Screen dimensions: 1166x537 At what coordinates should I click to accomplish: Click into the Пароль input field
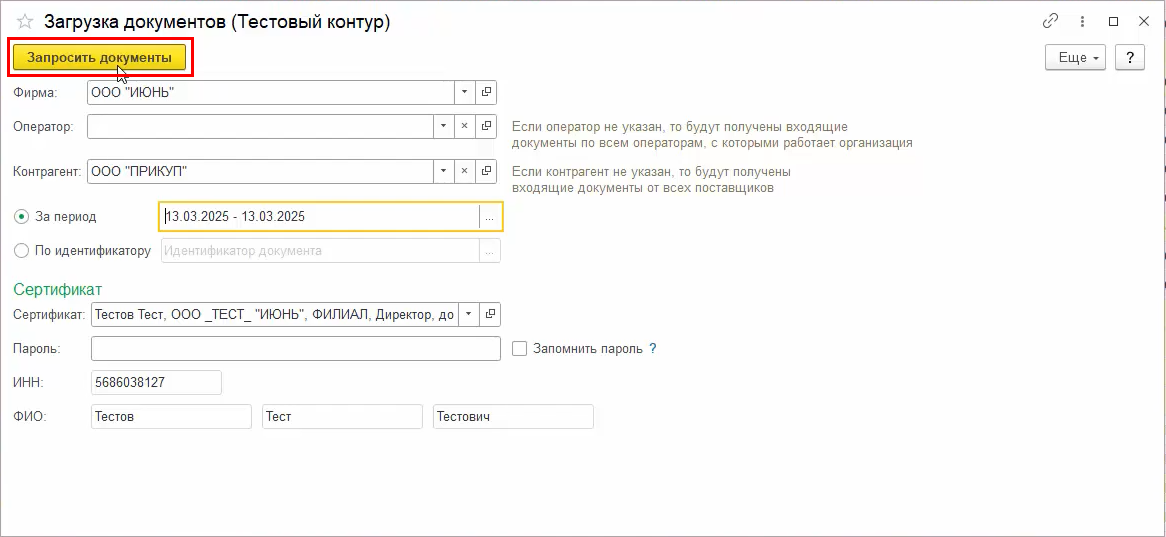296,348
